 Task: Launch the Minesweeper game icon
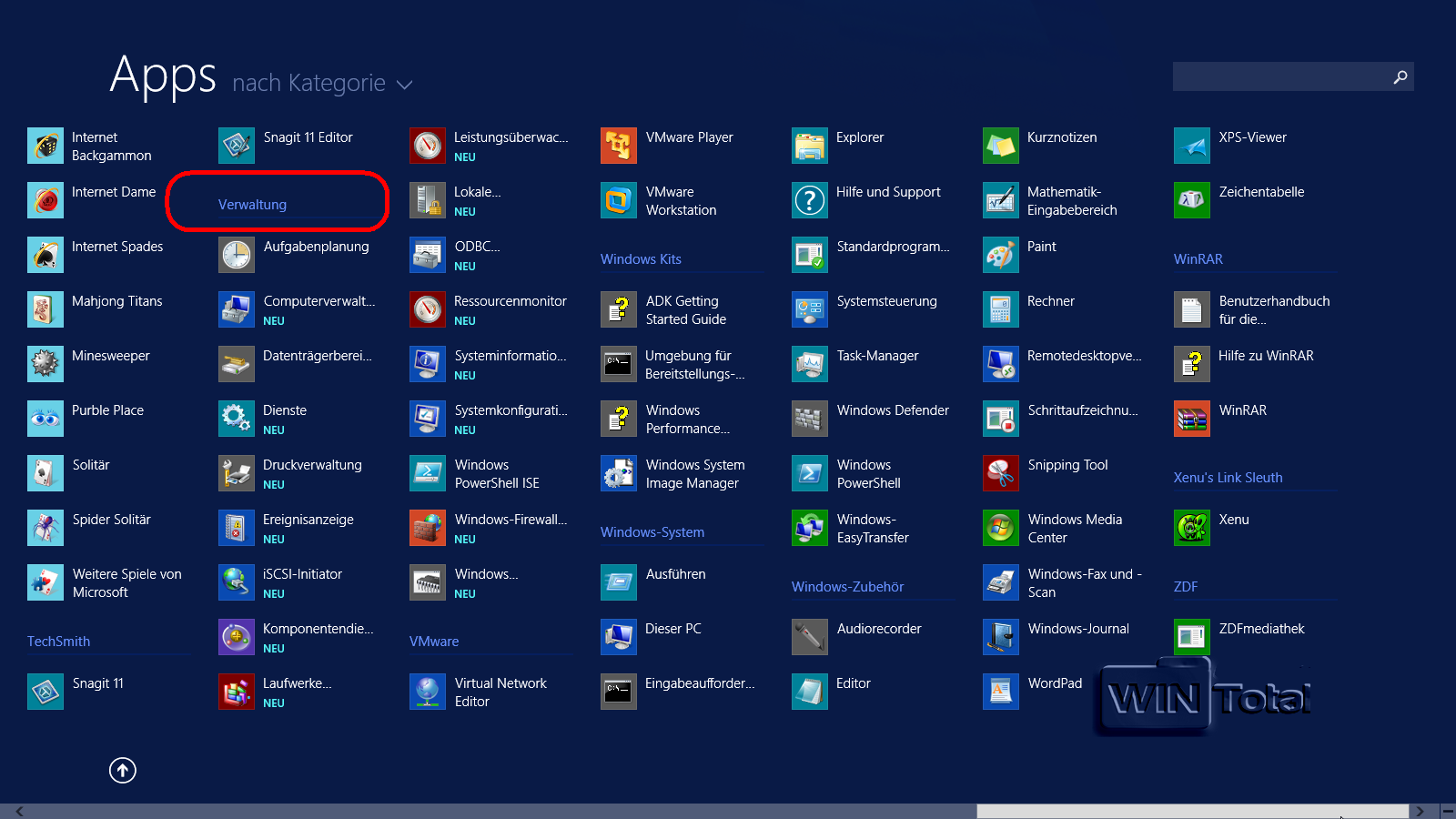(45, 364)
